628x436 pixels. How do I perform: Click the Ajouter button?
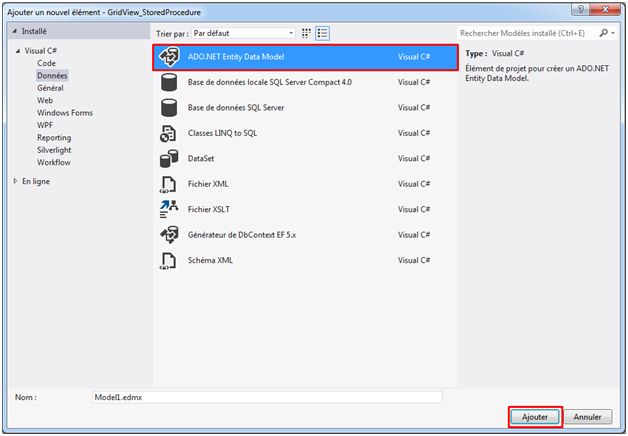pos(535,417)
